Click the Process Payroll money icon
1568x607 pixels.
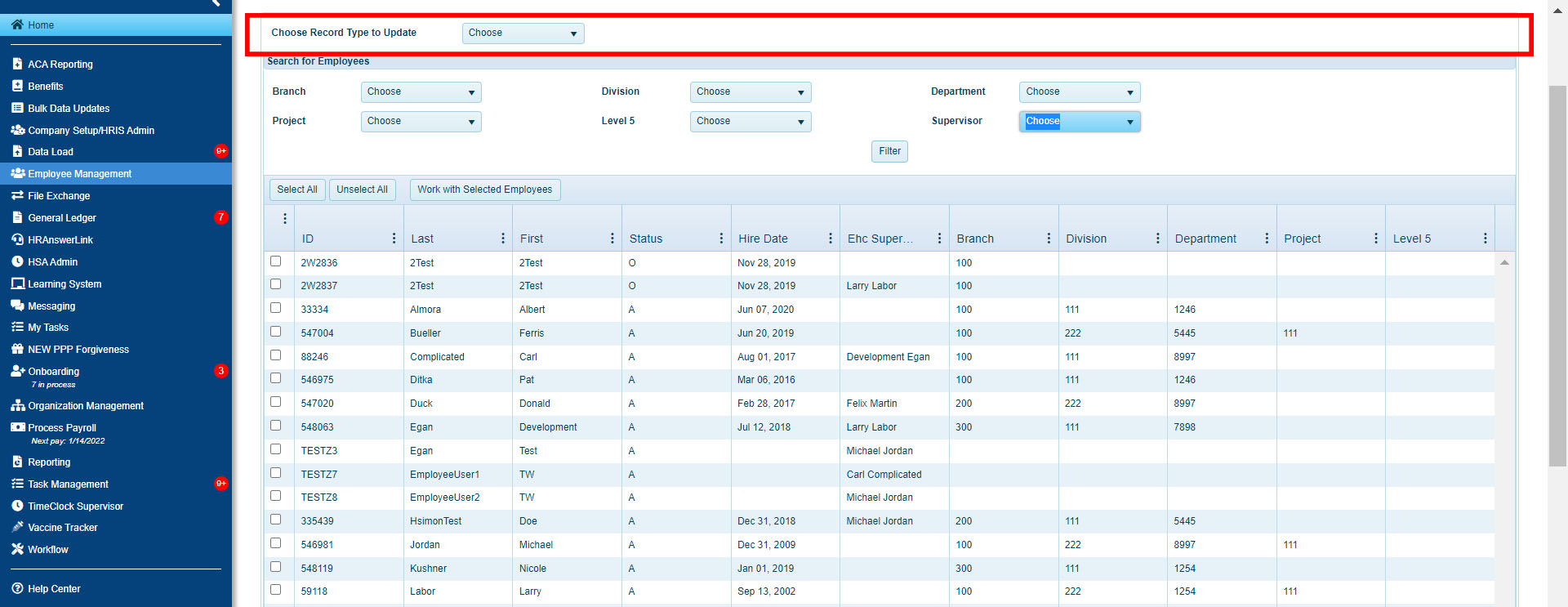(x=17, y=427)
